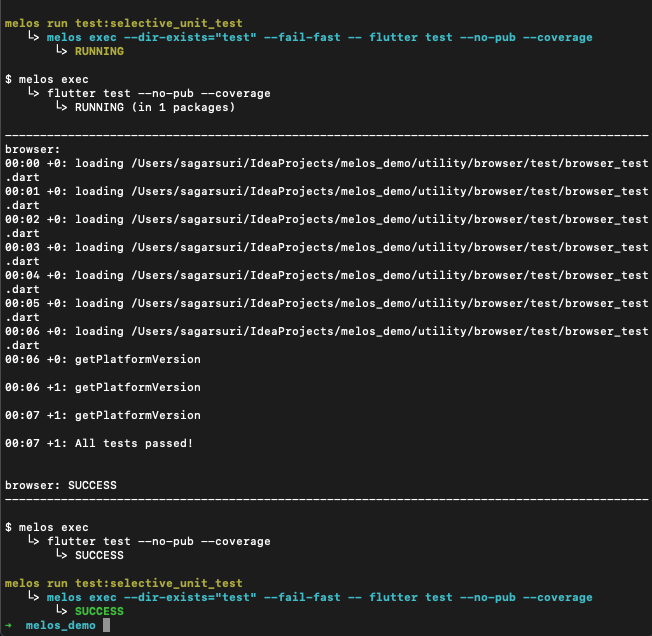652x636 pixels.
Task: Click last yellow "melos run test:selective_unit_test" line
Action: [x=123, y=583]
